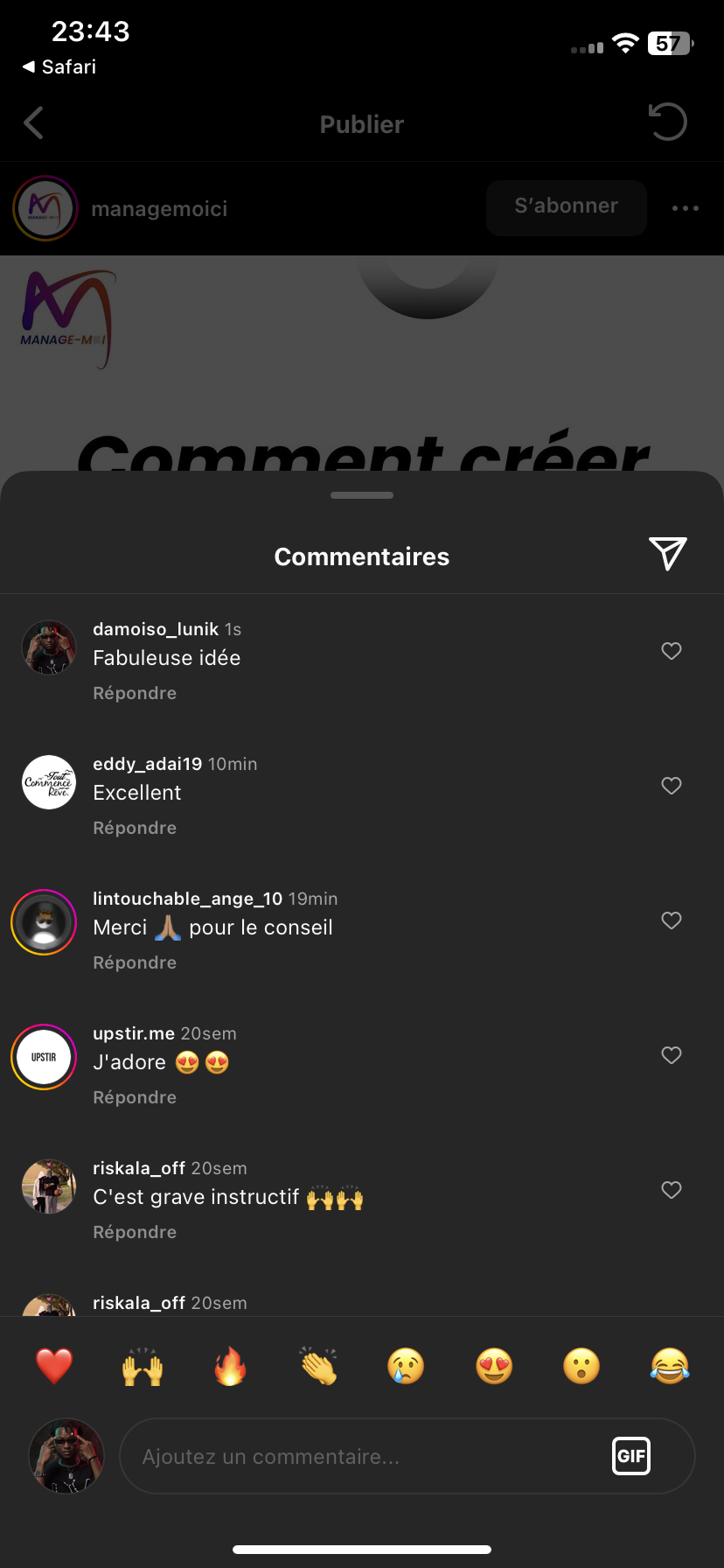Like riskala_off's "C'est grave instructif" comment

tap(672, 1190)
